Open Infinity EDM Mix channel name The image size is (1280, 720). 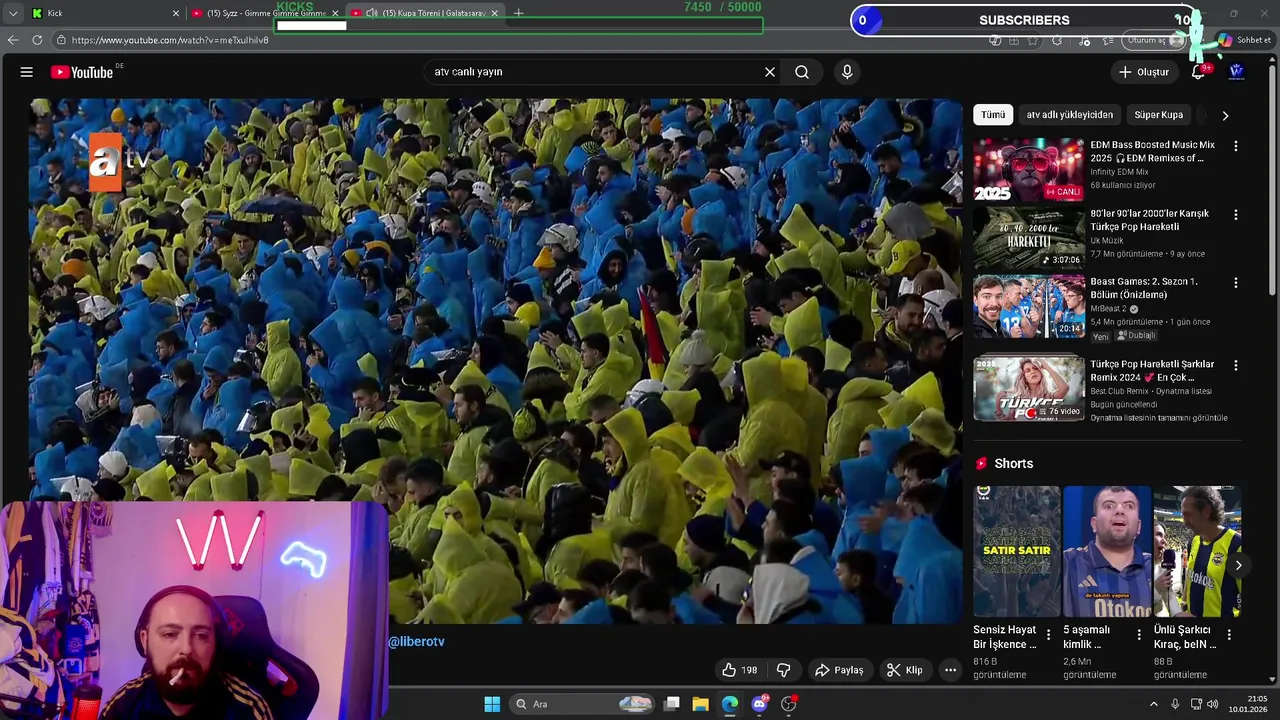click(x=1119, y=172)
